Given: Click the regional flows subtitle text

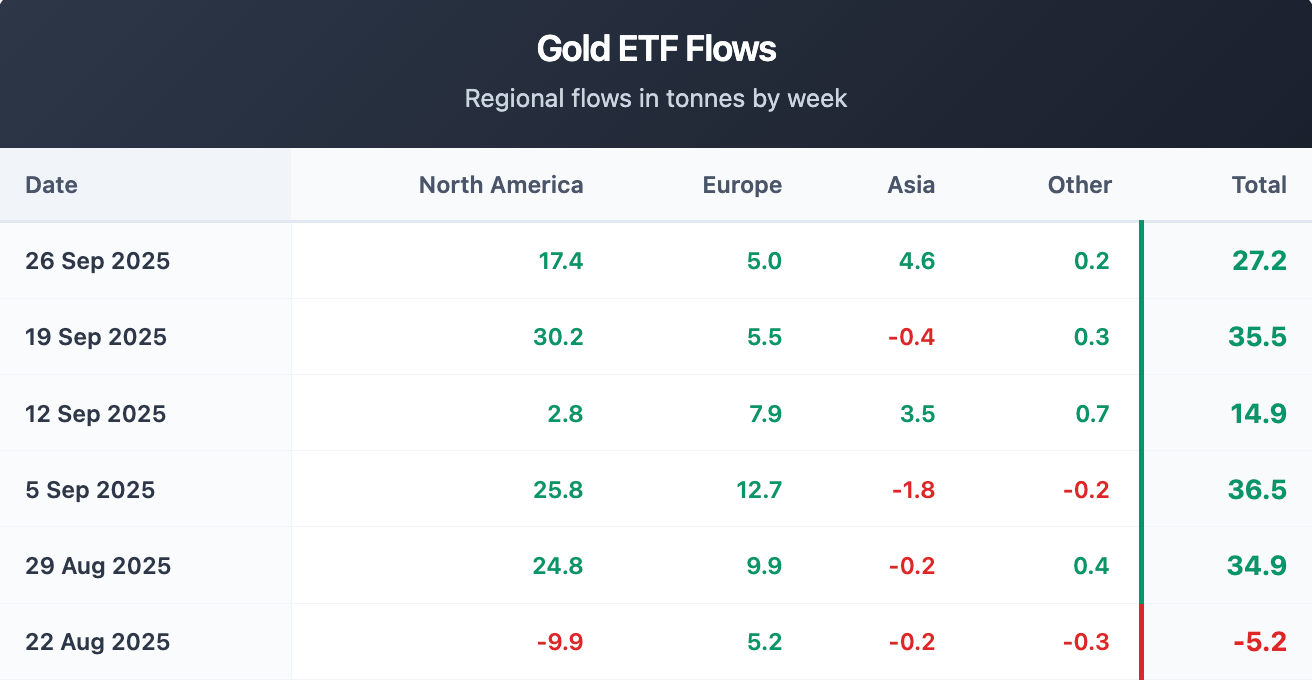Looking at the screenshot, I should point(656,99).
